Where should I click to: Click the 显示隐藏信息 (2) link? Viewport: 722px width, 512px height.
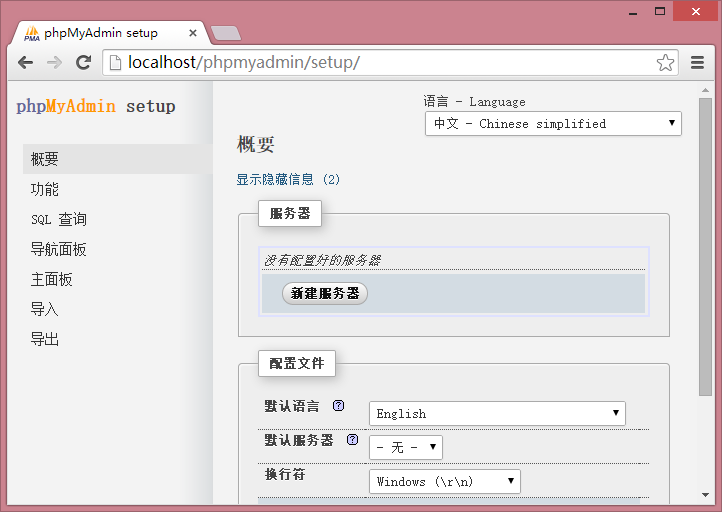coord(288,179)
